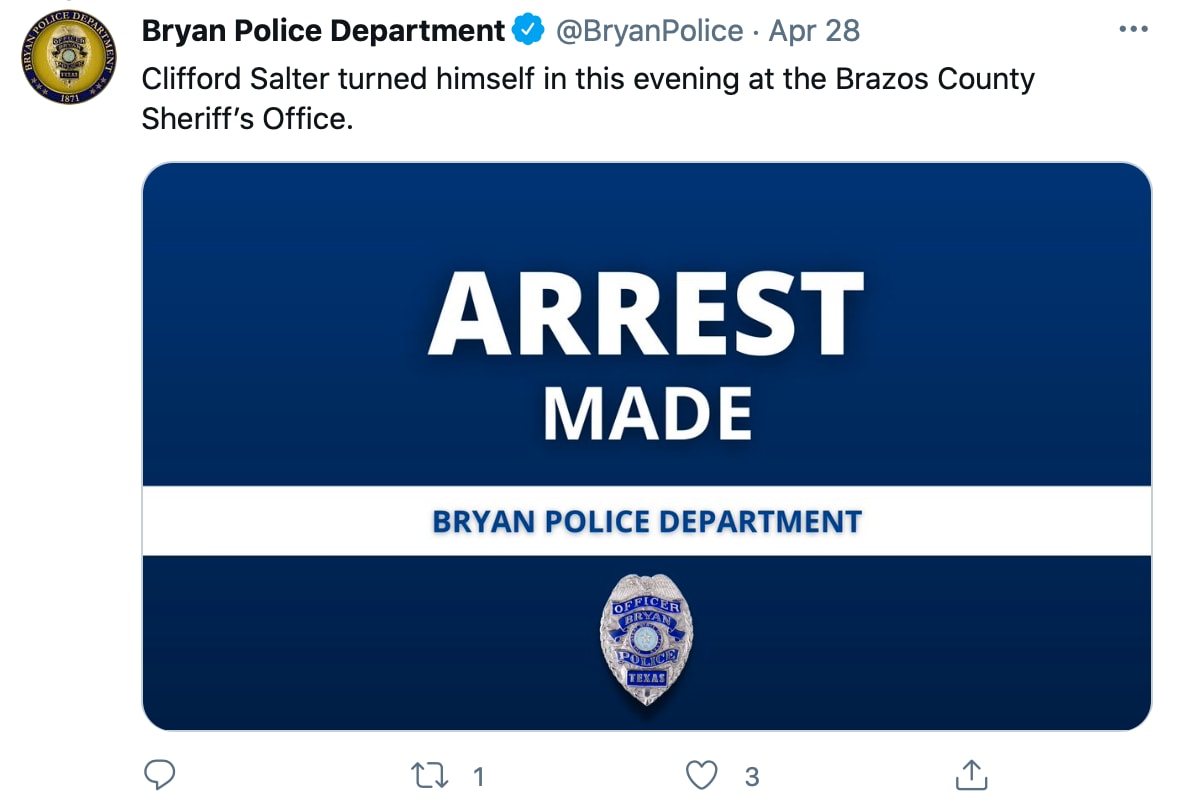Click the second tweet line "Sheriff's Office."
The width and height of the screenshot is (1184, 810).
pos(247,118)
